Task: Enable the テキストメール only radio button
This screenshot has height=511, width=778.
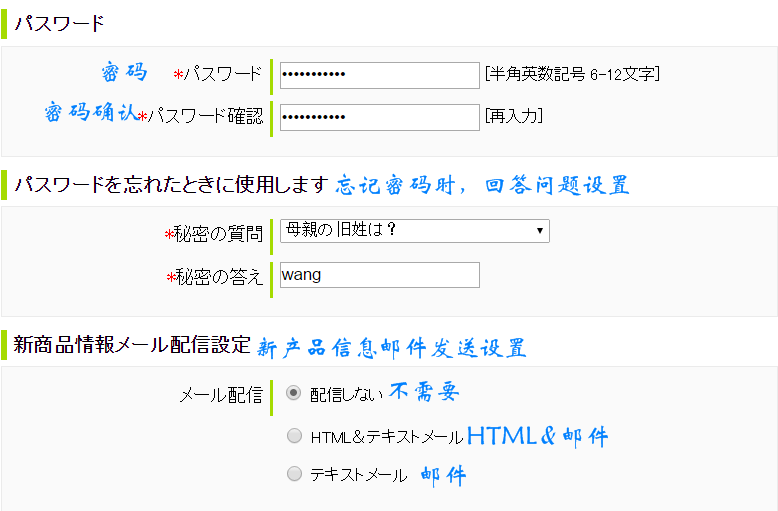Action: point(294,474)
